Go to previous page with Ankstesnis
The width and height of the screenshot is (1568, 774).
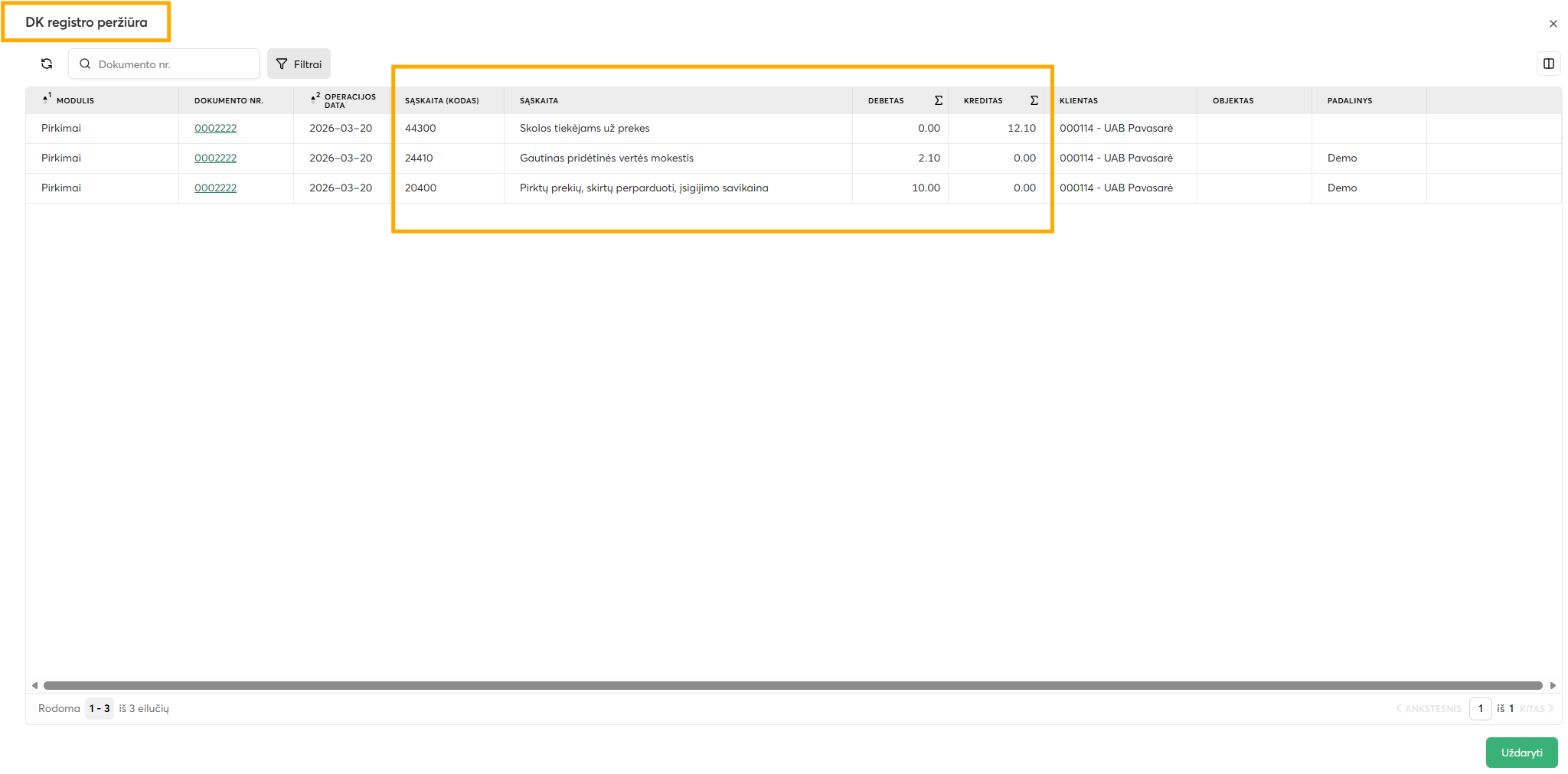(1429, 708)
